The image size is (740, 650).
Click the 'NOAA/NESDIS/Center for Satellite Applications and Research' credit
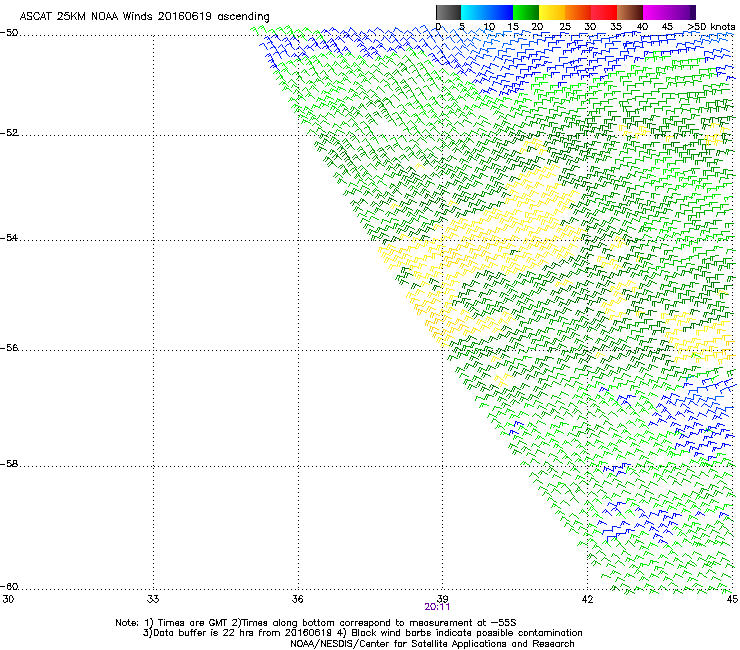coord(432,644)
